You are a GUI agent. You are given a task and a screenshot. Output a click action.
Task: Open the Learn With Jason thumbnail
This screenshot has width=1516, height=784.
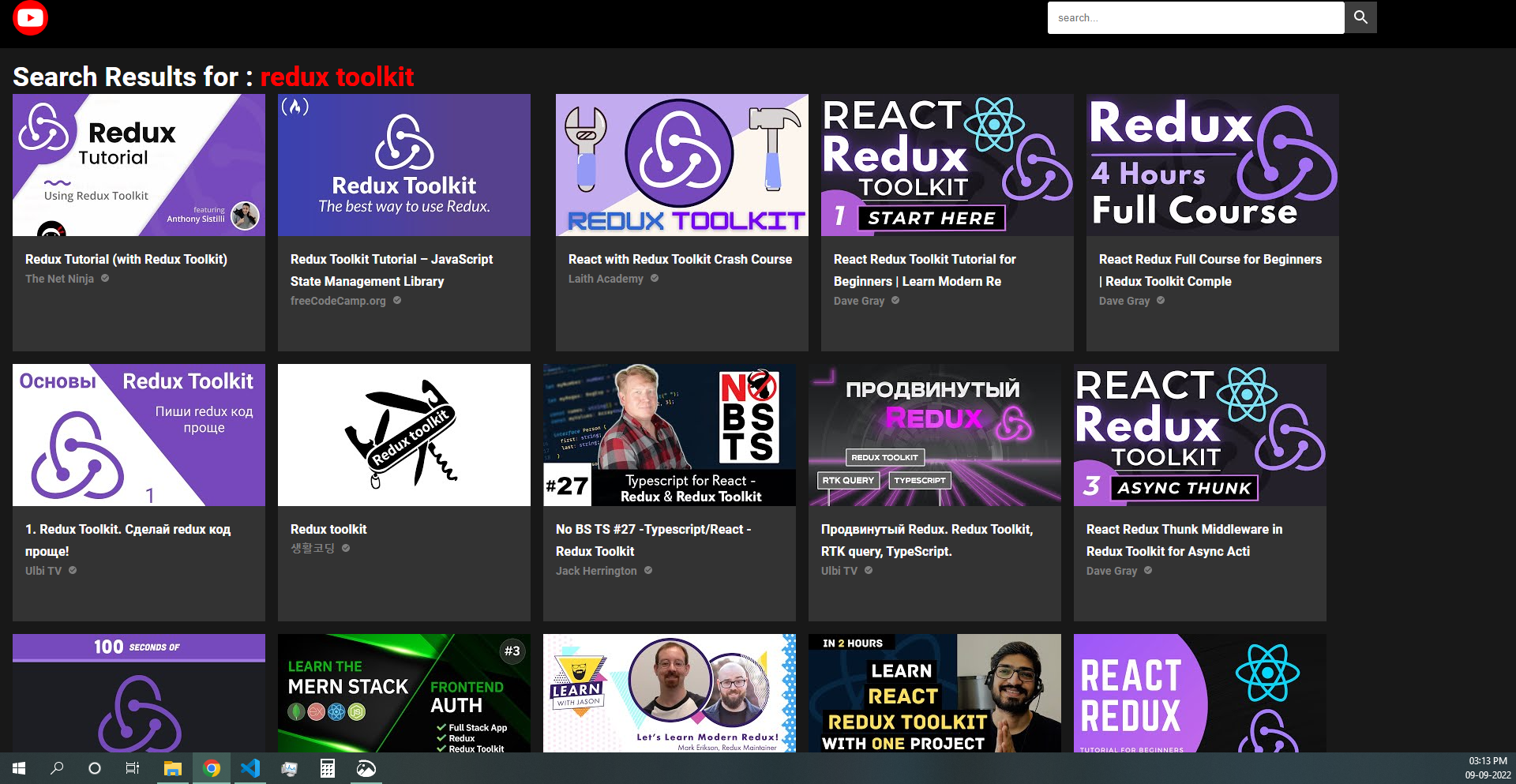(x=670, y=693)
